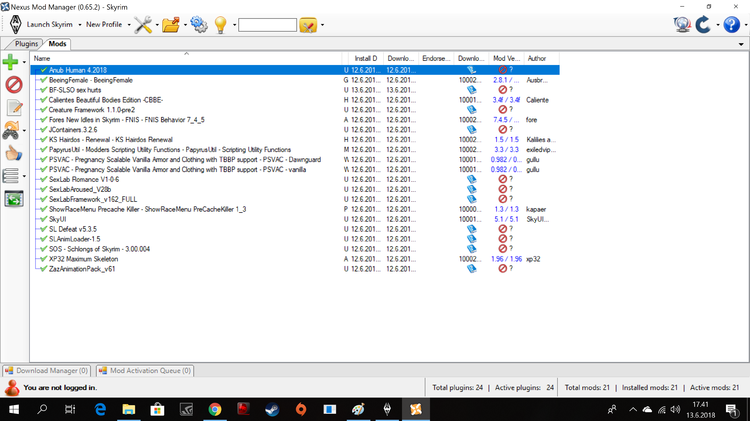Toggle the checkmark for SLAnimLoader-1.5

[x=44, y=239]
